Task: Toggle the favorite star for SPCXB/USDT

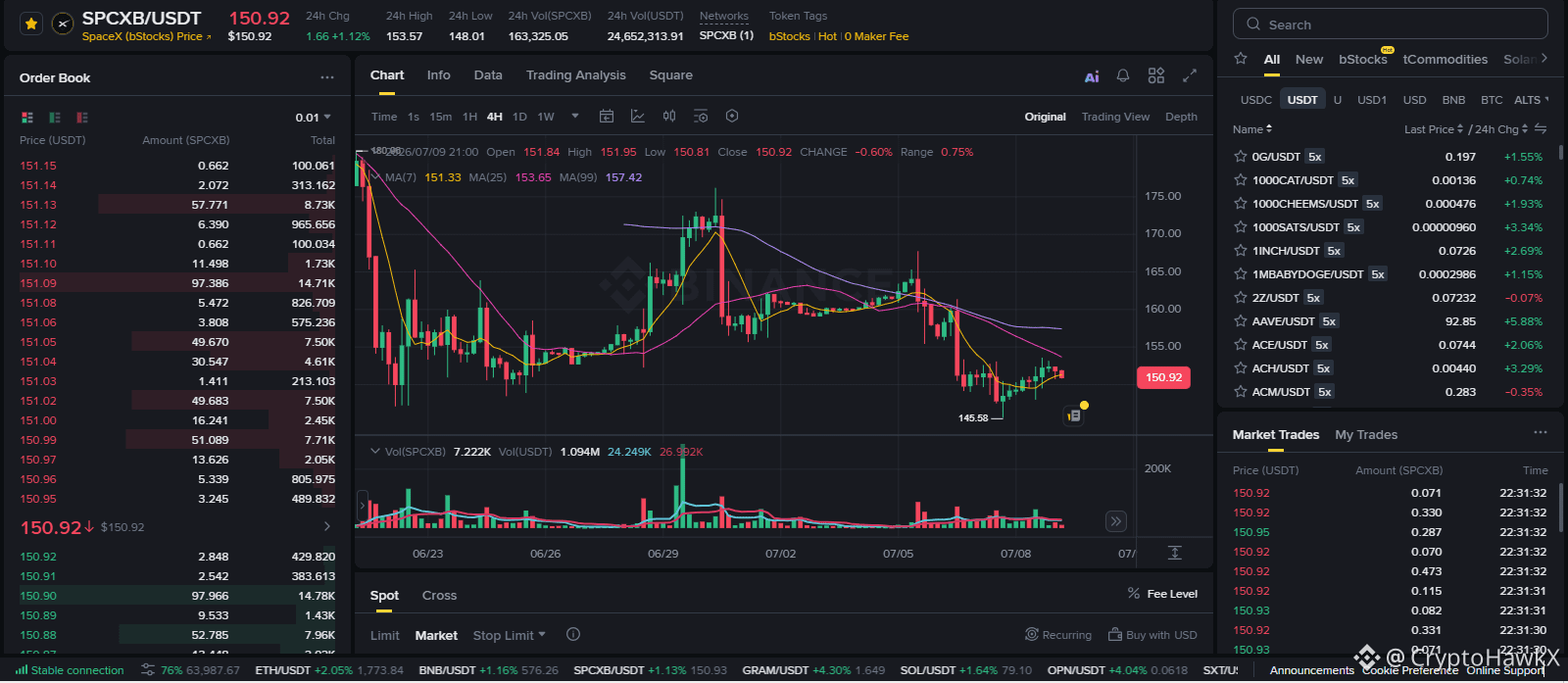Action: click(x=31, y=24)
